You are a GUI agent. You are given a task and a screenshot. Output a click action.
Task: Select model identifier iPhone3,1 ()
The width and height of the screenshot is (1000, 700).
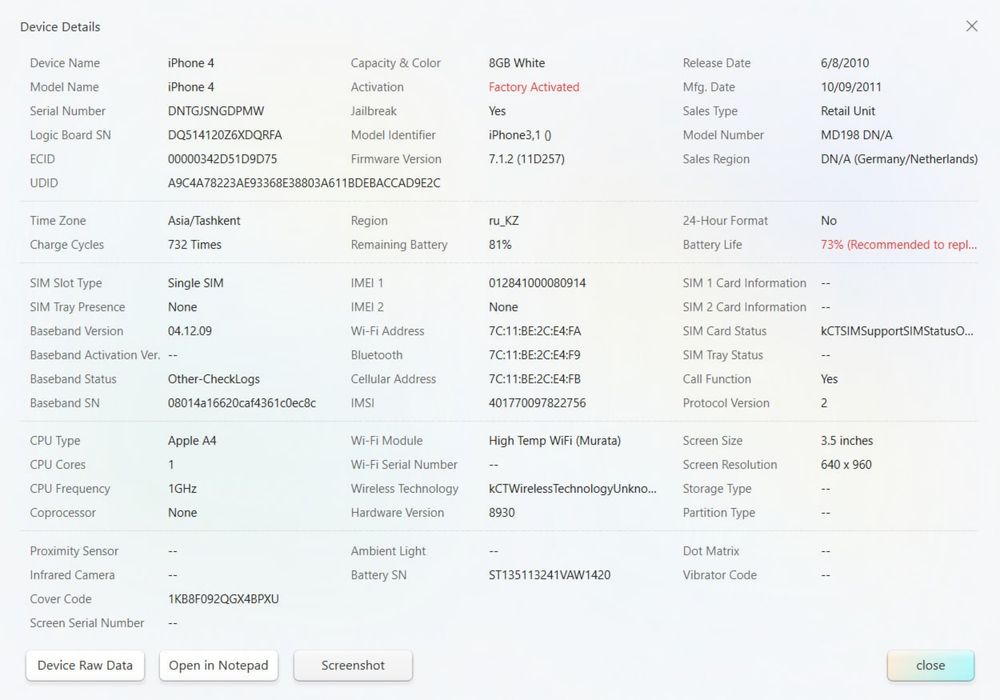520,135
